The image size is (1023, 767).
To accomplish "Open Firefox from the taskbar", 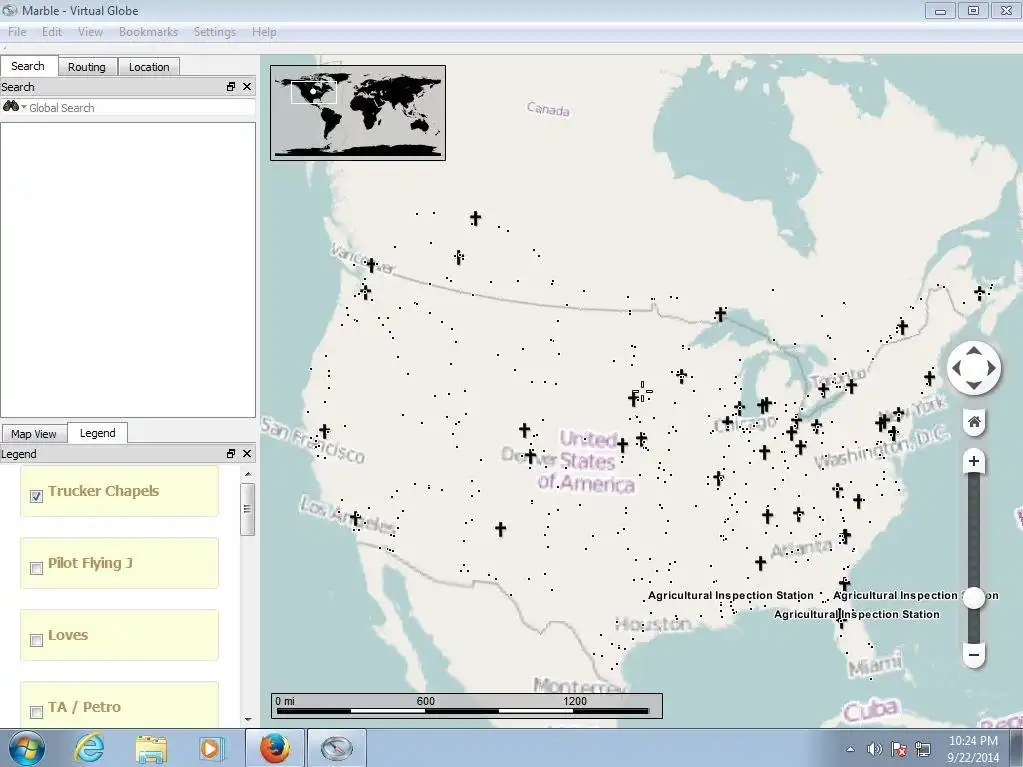I will click(274, 747).
